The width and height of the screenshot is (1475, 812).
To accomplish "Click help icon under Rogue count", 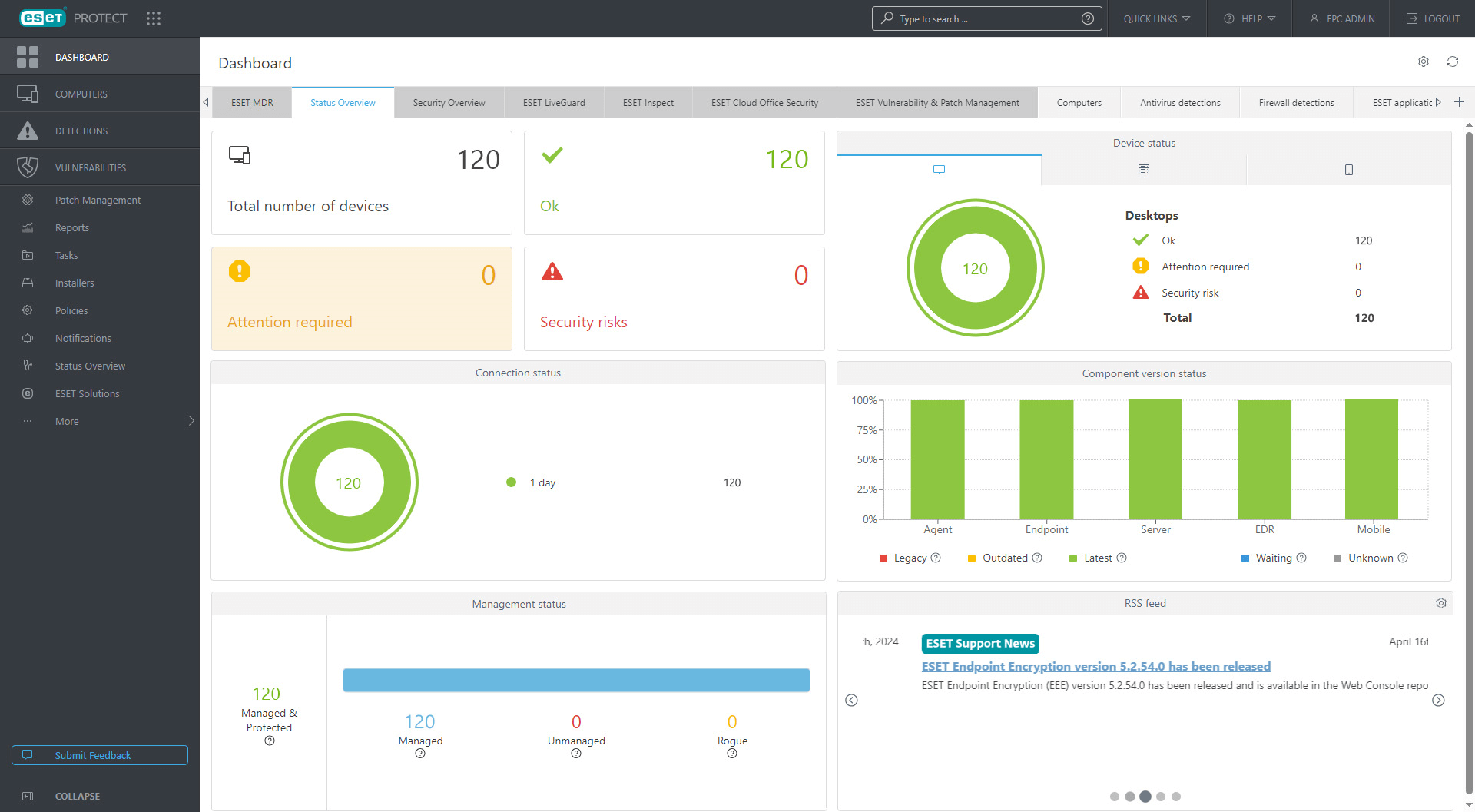I will coord(732,754).
